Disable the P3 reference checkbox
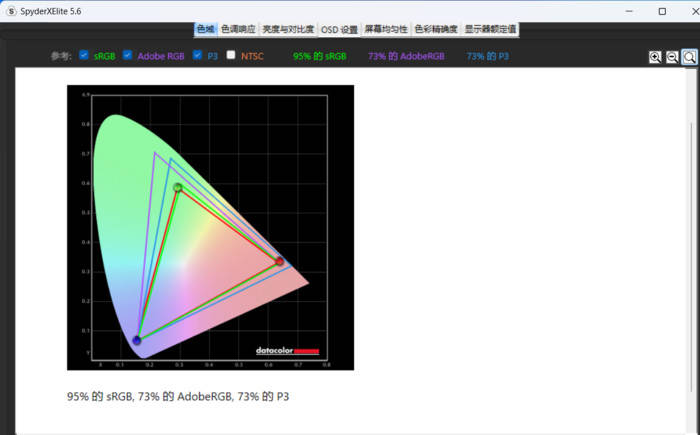This screenshot has width=700, height=435. 197,55
